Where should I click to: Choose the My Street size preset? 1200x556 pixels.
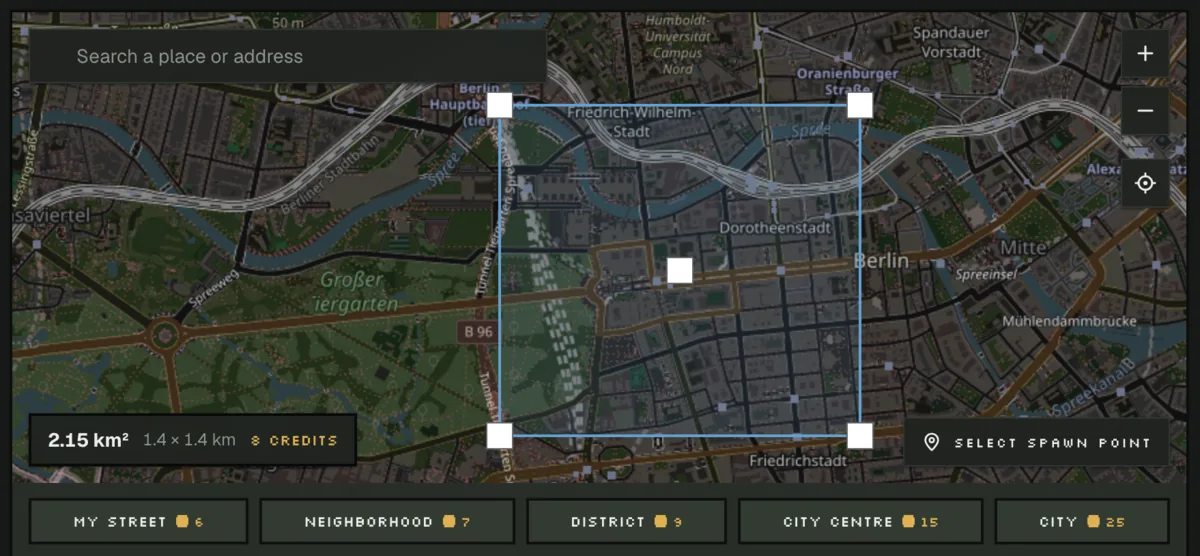(x=138, y=521)
